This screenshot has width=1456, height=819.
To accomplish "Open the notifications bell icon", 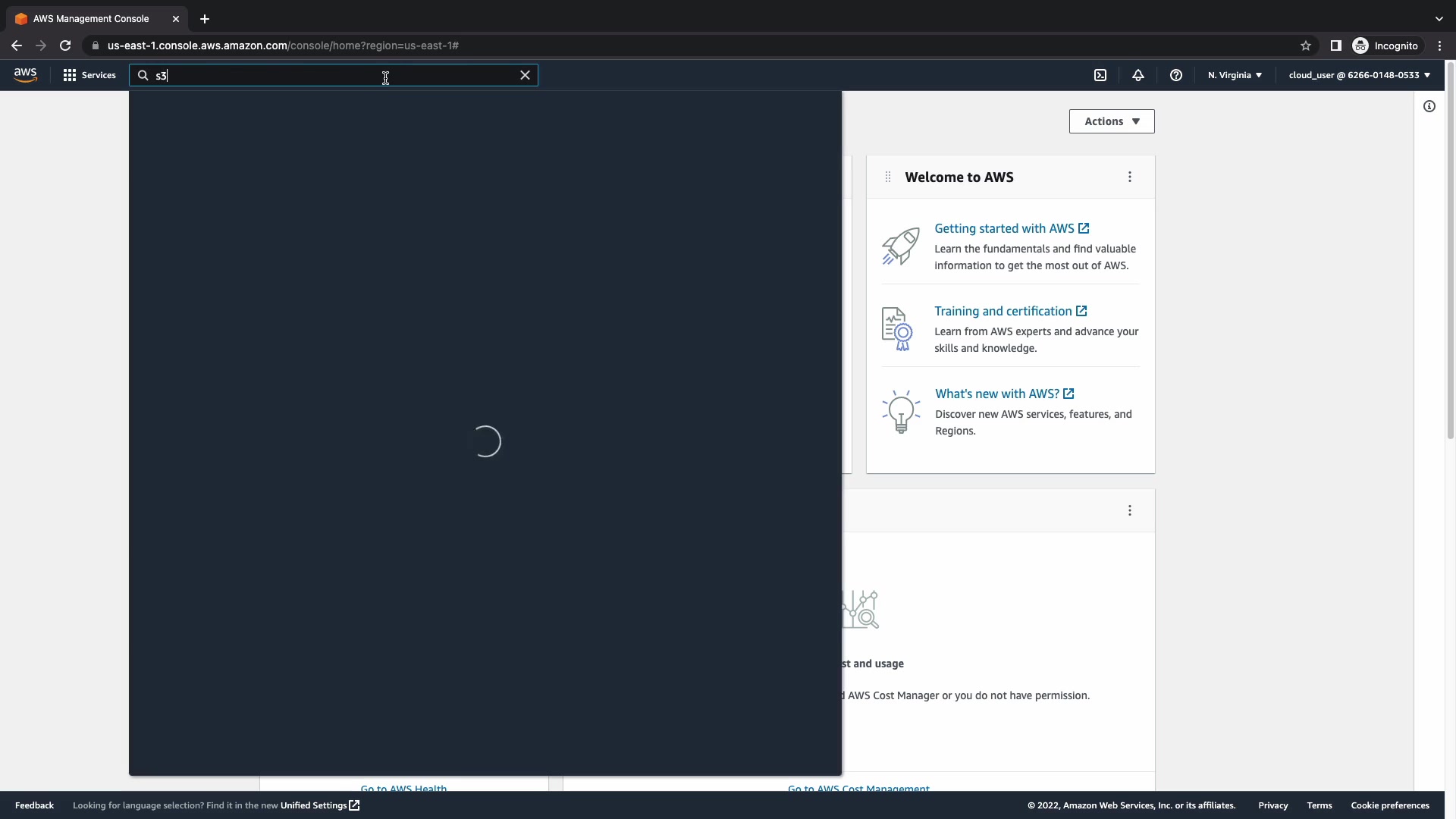I will pyautogui.click(x=1138, y=75).
